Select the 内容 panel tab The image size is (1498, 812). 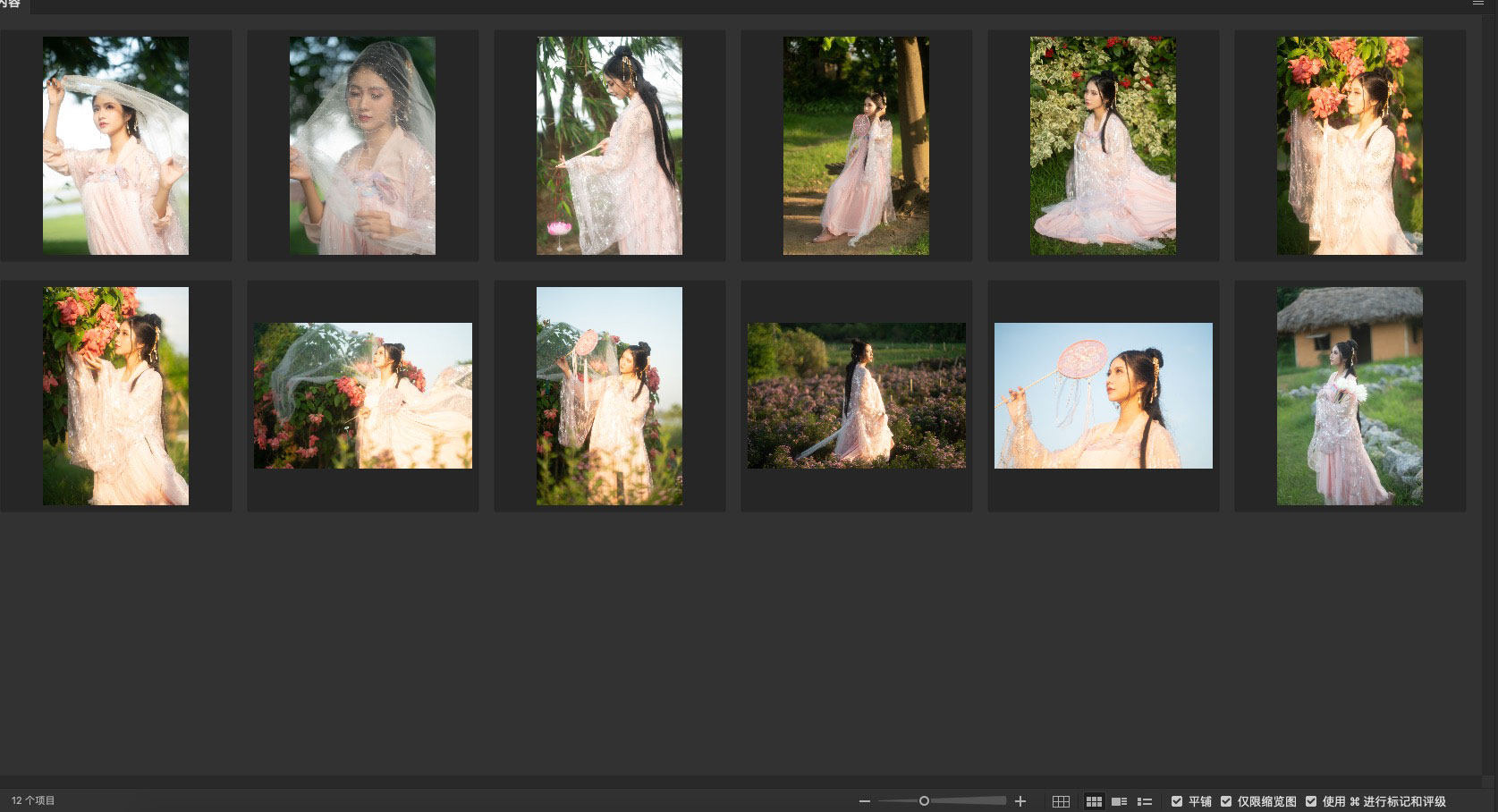[11, 4]
